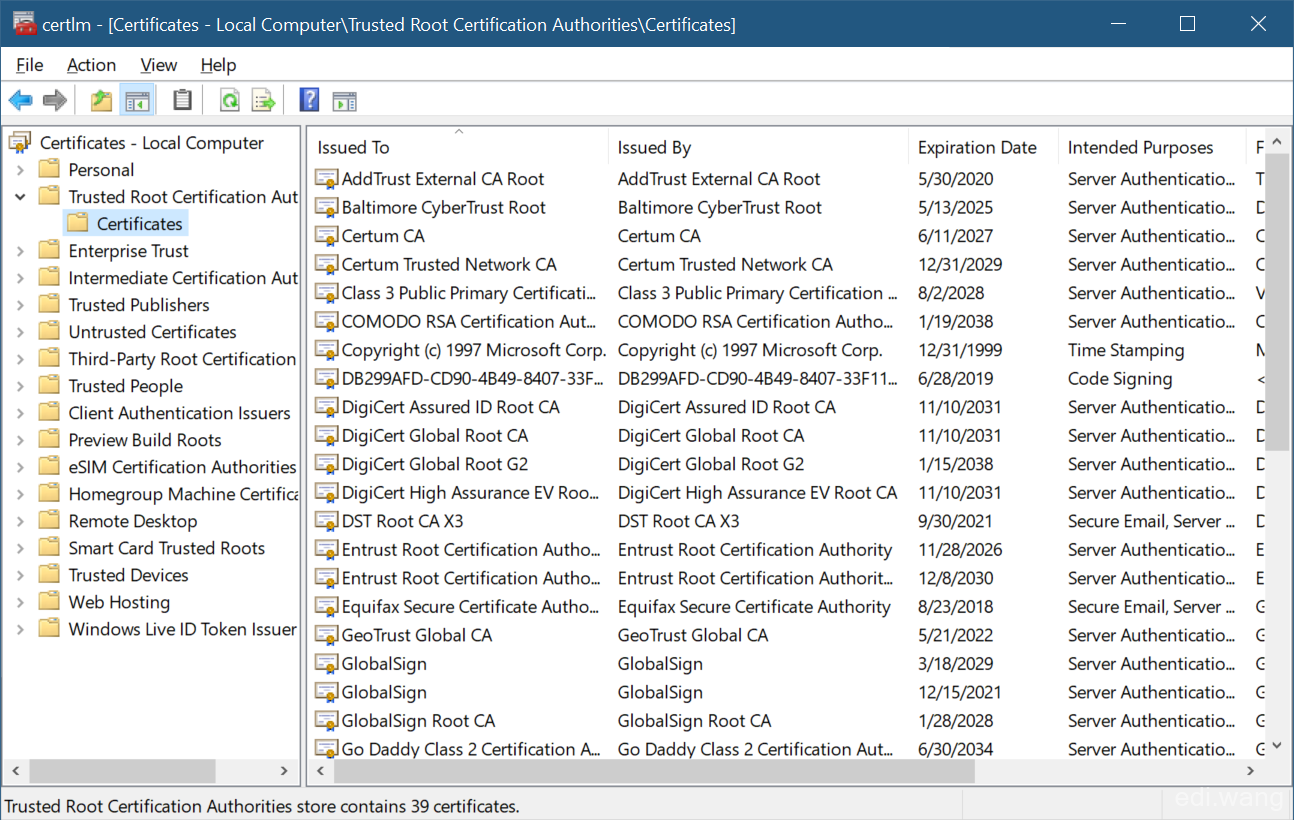Select DigiCert High Assurance EV Root in Issued To
This screenshot has width=1294, height=820.
click(471, 493)
